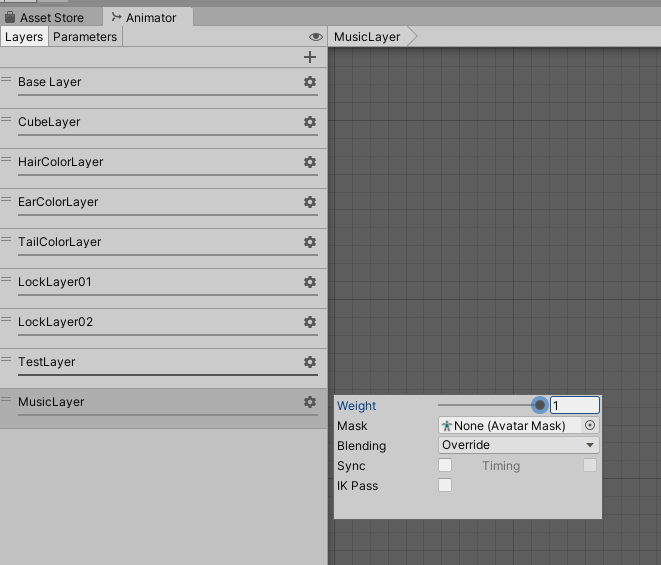Screen dimensions: 661x565
Task: Select the Parameters tab
Action: pyautogui.click(x=85, y=37)
